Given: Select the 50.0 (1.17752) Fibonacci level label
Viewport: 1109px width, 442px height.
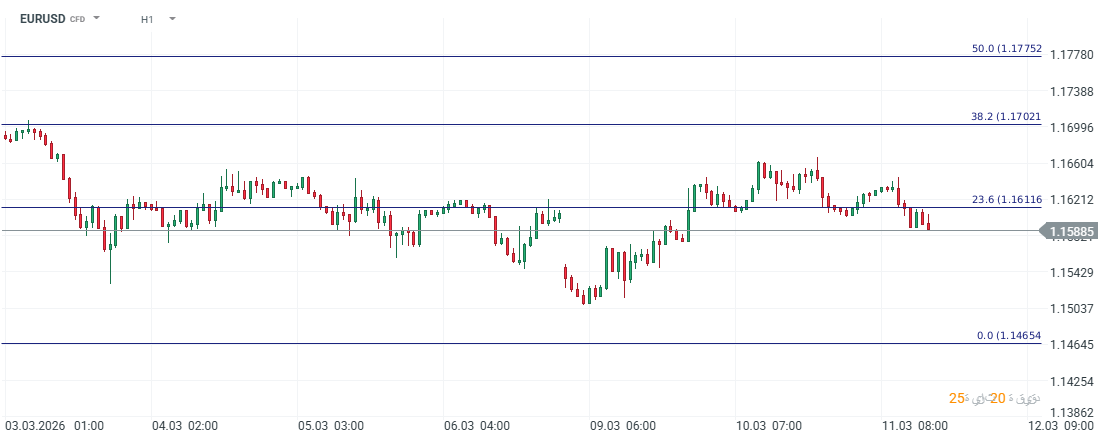Looking at the screenshot, I should click(x=1006, y=48).
